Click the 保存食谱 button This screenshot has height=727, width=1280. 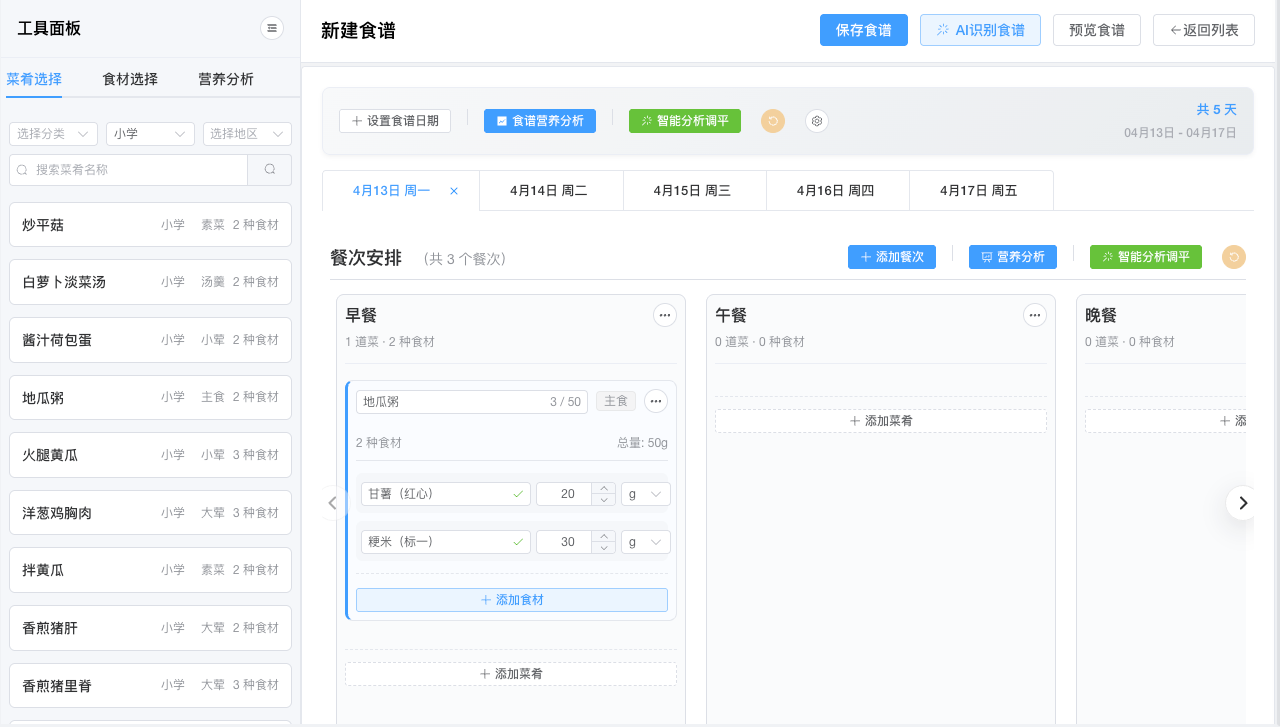pyautogui.click(x=863, y=30)
